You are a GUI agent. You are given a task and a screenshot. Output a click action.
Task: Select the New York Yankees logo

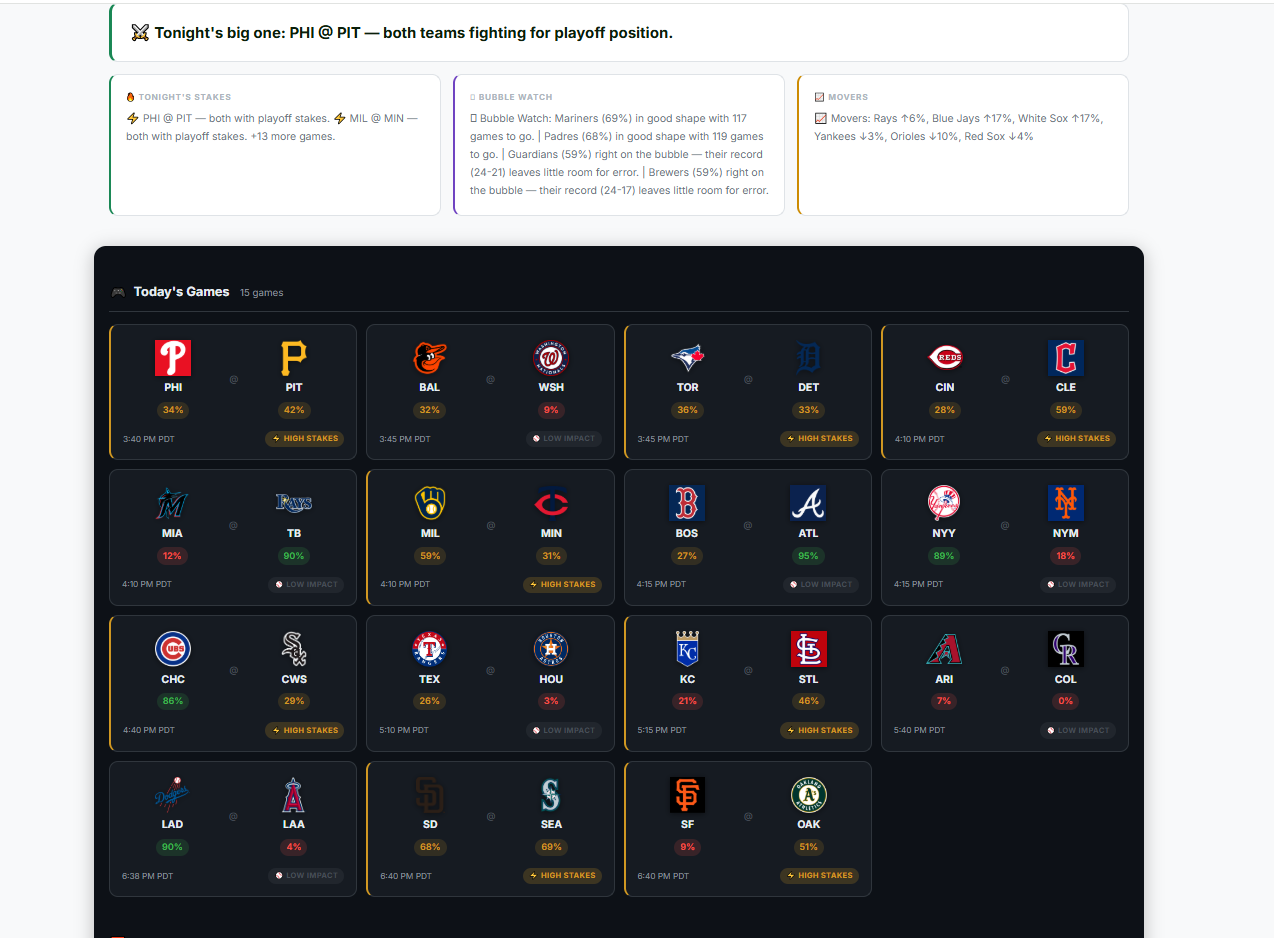(945, 504)
